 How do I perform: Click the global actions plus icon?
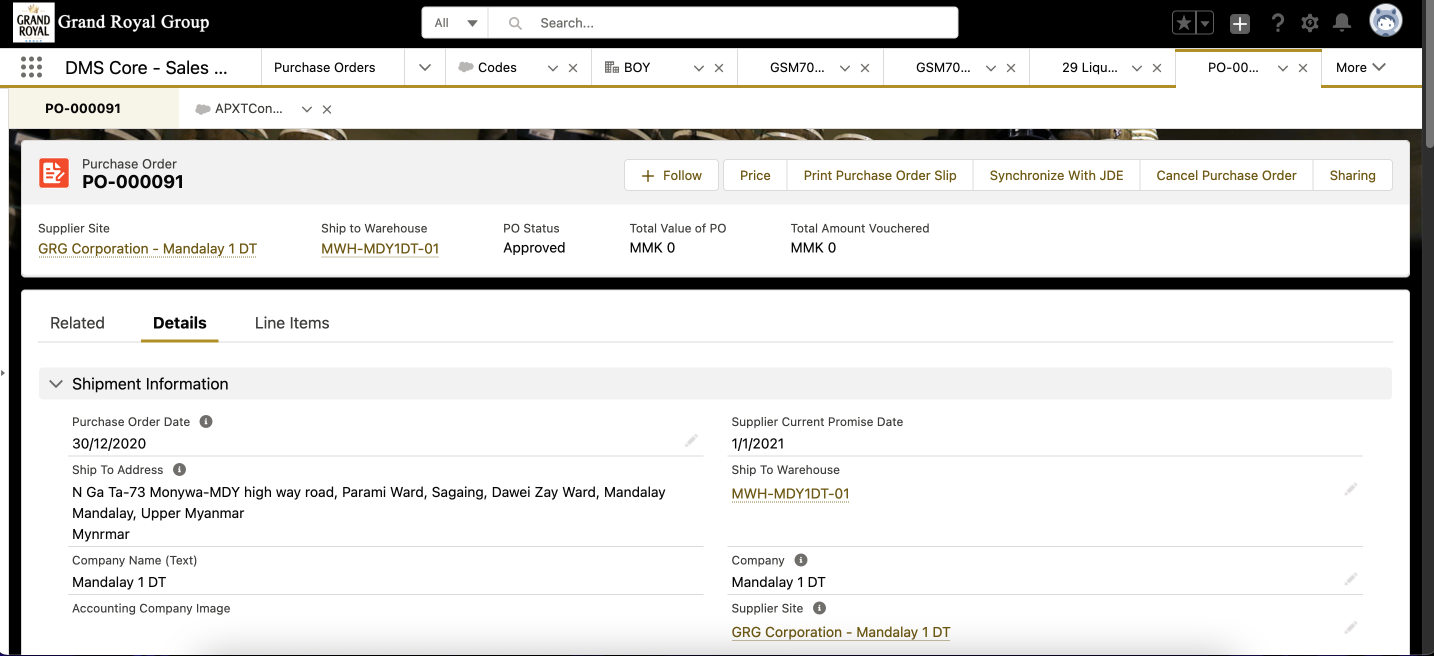point(1240,23)
